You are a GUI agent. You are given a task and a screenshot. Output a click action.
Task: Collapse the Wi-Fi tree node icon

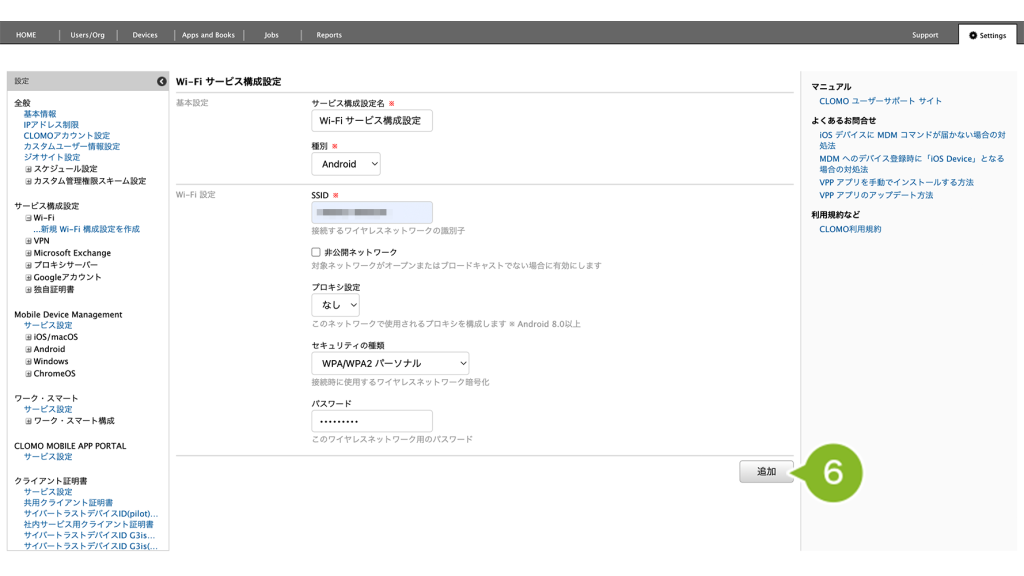[x=29, y=218]
